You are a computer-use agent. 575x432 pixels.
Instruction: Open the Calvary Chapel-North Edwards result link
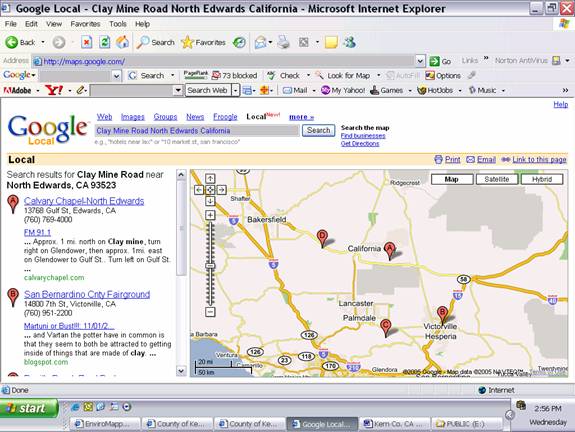pos(84,201)
